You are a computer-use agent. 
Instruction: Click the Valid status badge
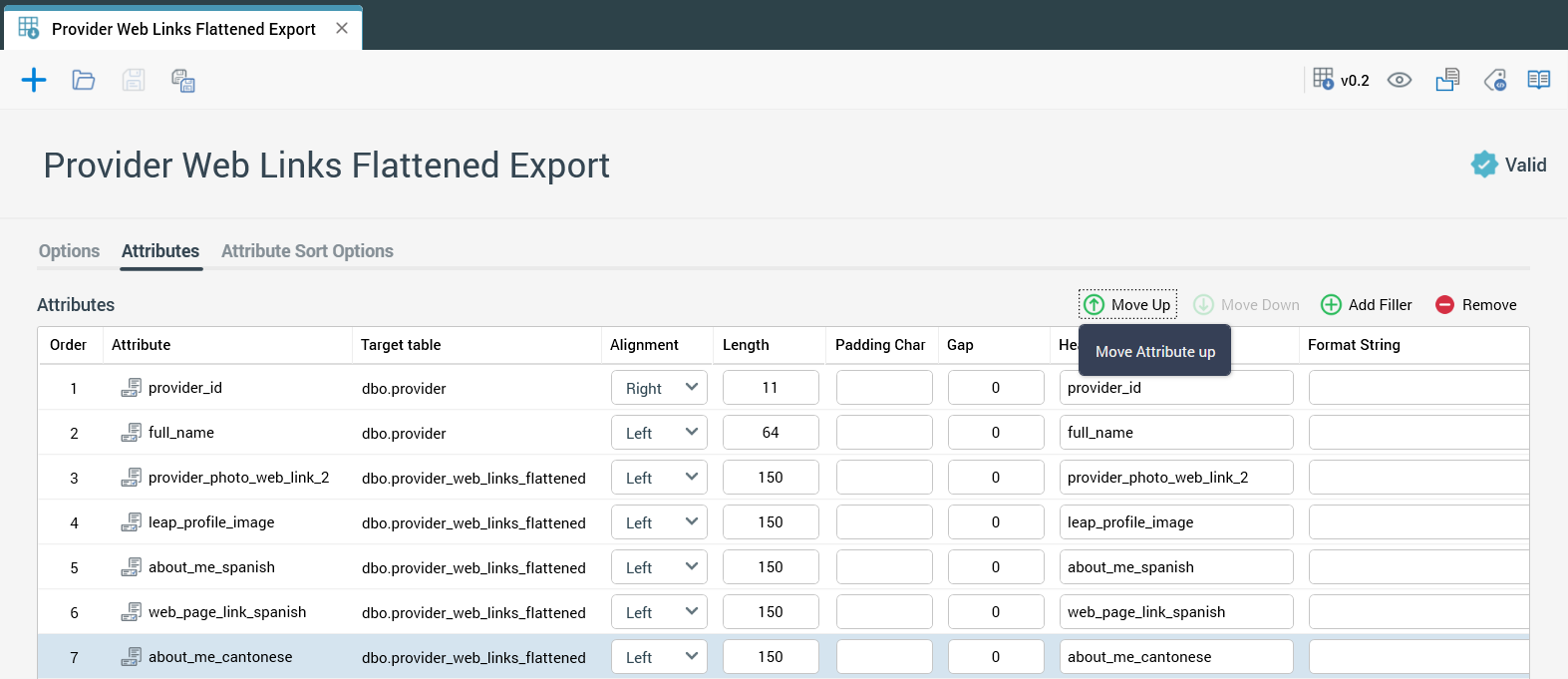pyautogui.click(x=1509, y=165)
